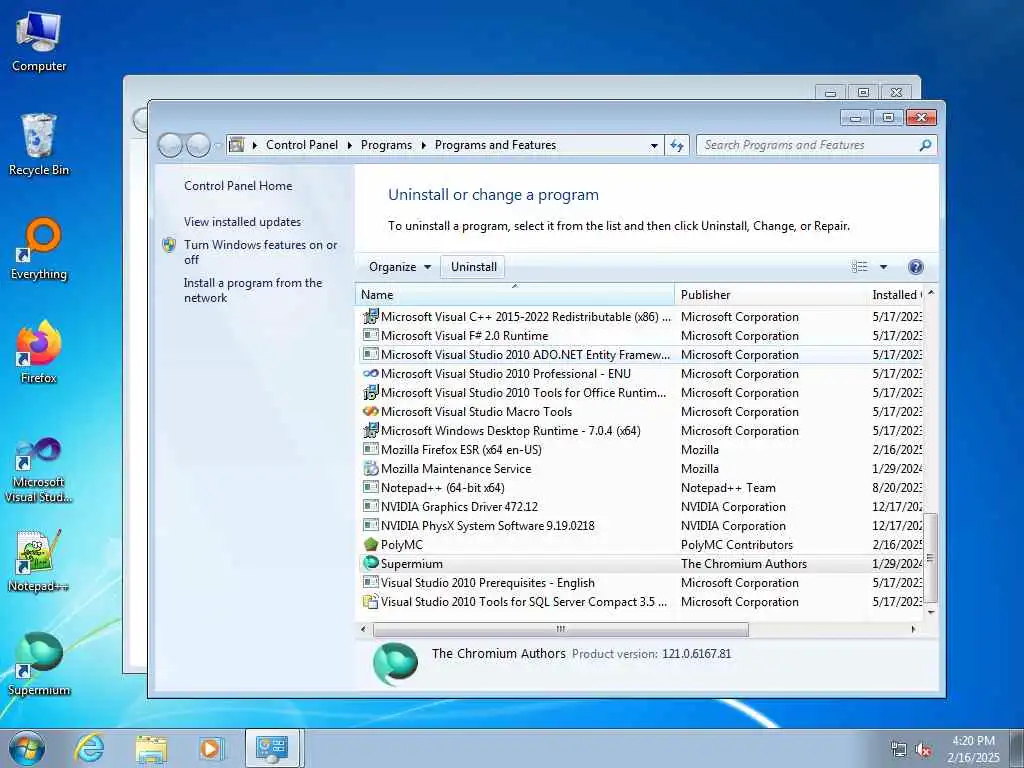Click the muted volume tray icon
Screen dimensions: 1024x768
tap(923, 750)
